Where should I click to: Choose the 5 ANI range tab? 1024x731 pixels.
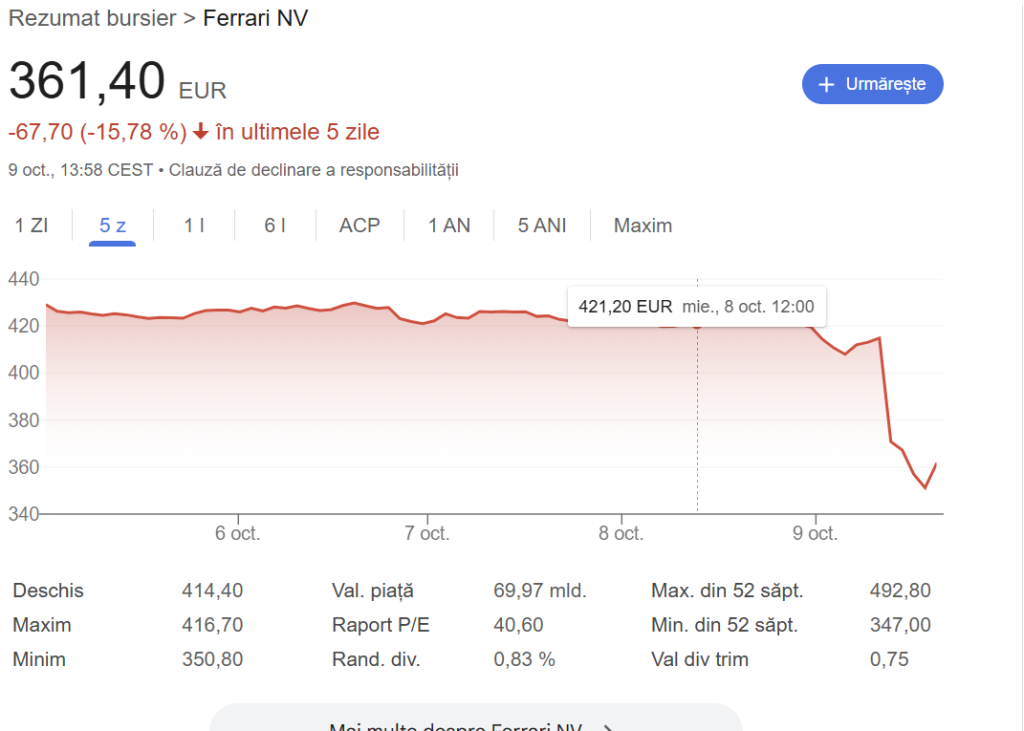[x=542, y=225]
